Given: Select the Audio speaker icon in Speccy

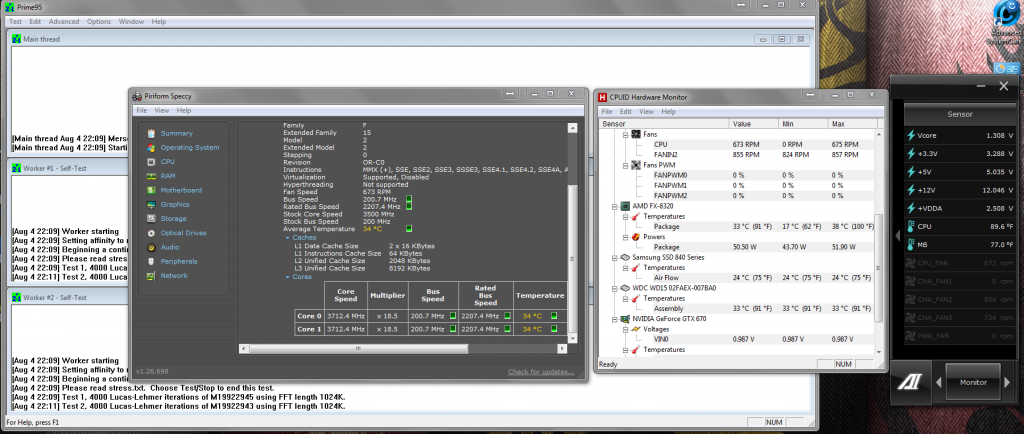Looking at the screenshot, I should tap(151, 246).
